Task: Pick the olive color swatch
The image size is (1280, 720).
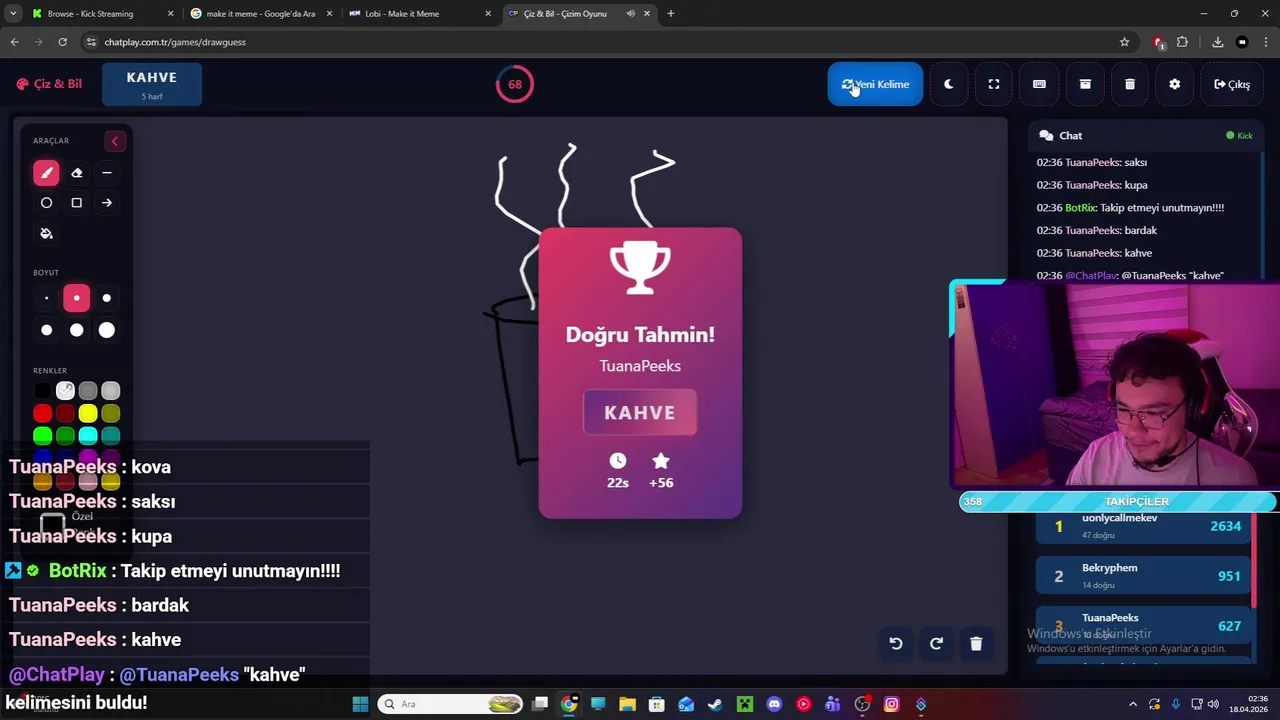Action: [x=110, y=413]
